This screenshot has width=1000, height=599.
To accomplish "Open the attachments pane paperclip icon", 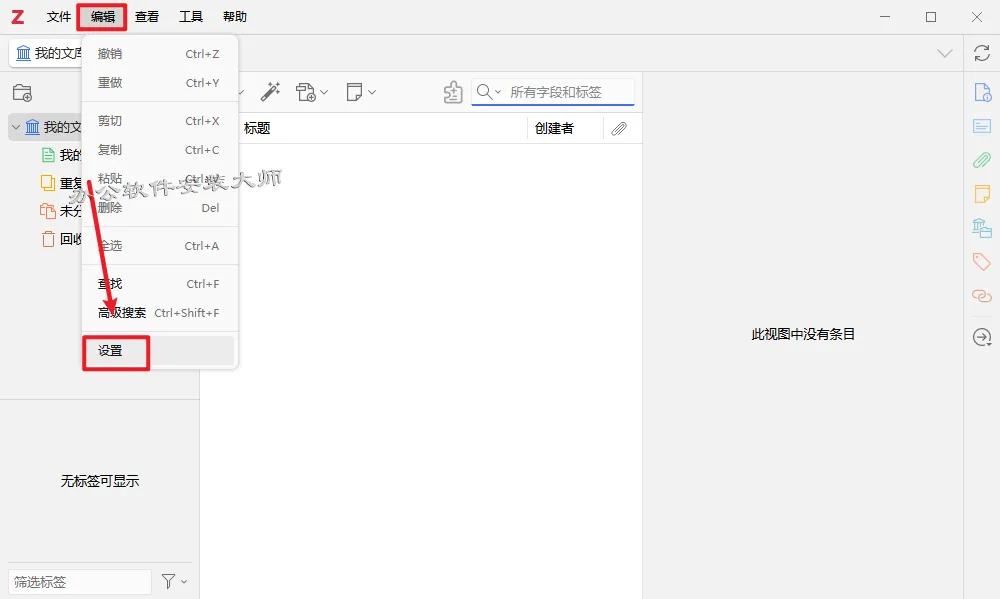I will [x=982, y=160].
